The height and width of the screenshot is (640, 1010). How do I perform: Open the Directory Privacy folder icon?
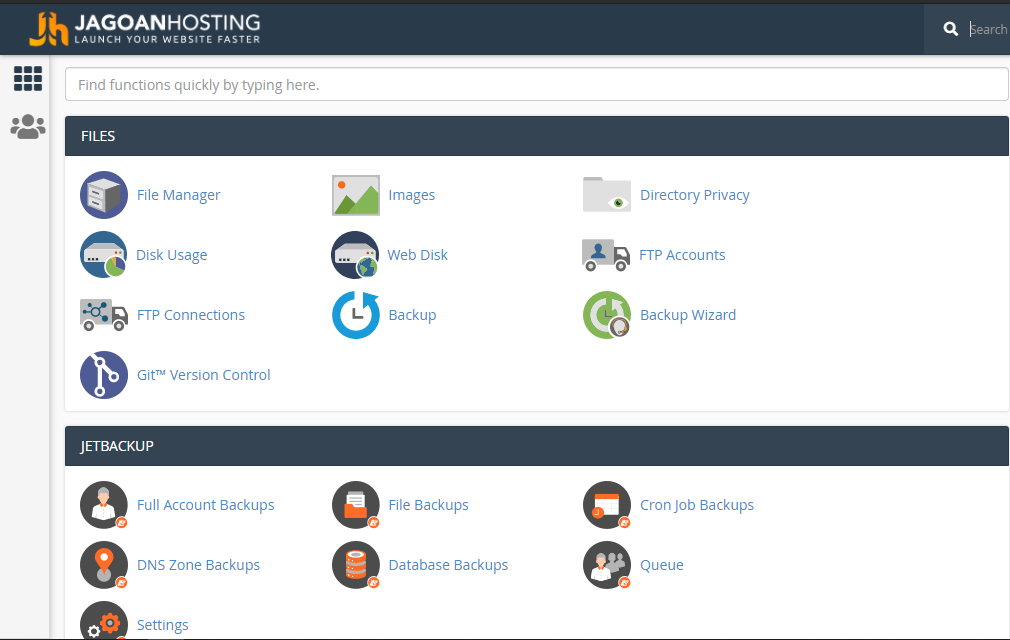pos(607,194)
